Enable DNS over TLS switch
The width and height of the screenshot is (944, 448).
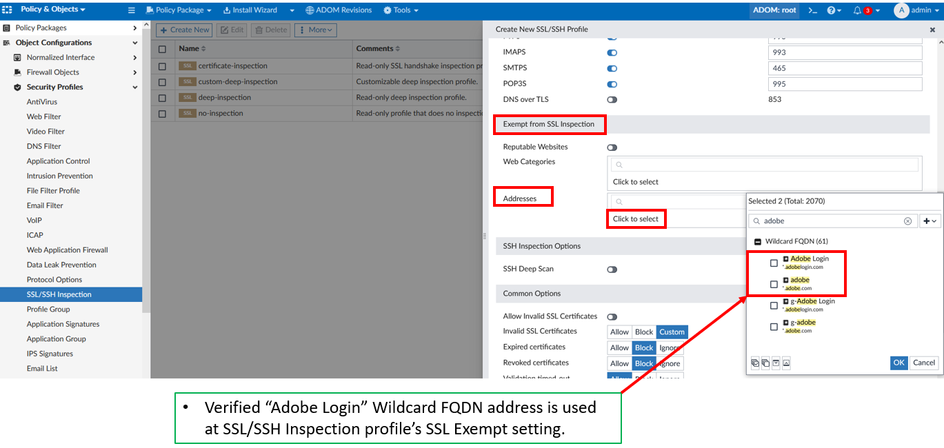(612, 100)
